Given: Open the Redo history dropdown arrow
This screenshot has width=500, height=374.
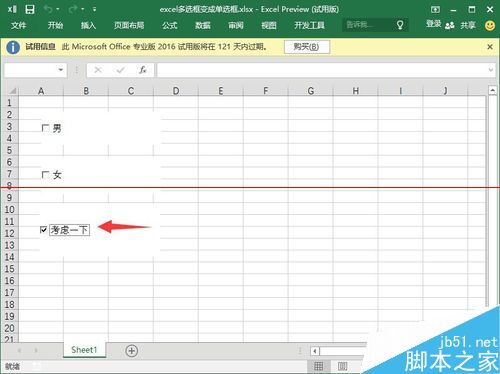Looking at the screenshot, I should coord(82,9).
